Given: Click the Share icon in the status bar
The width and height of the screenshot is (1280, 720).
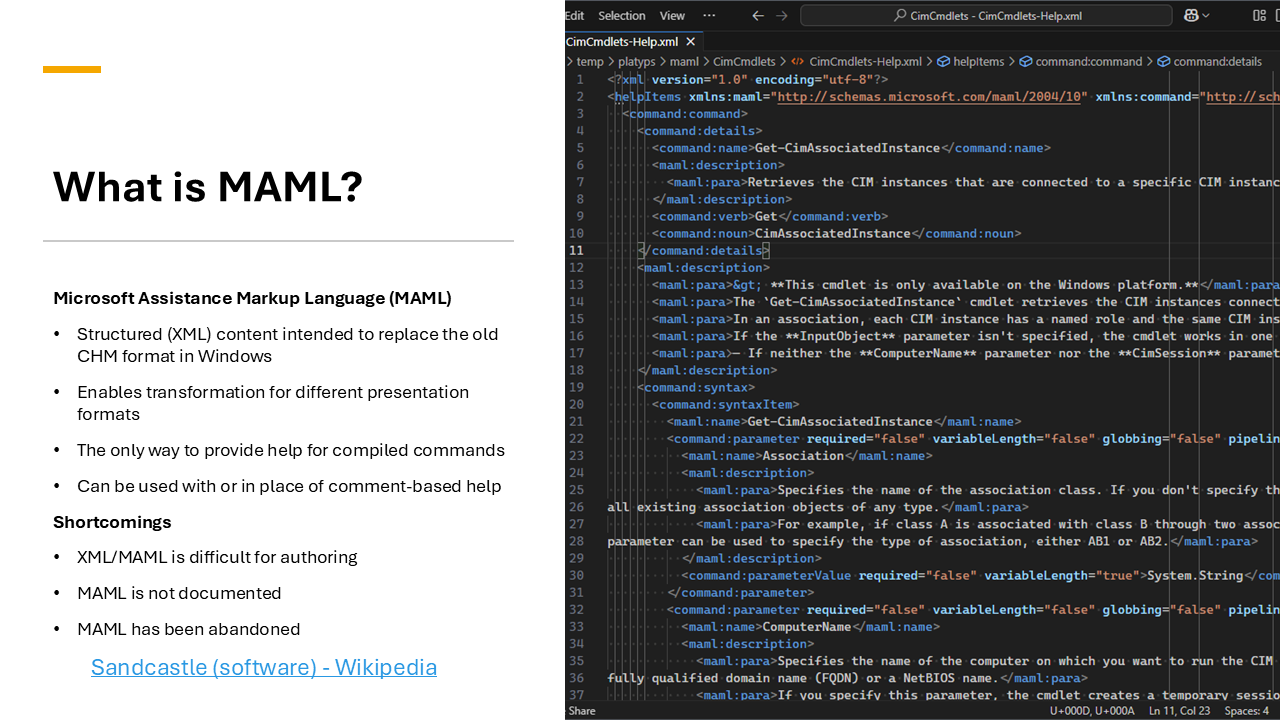Looking at the screenshot, I should click(x=581, y=710).
